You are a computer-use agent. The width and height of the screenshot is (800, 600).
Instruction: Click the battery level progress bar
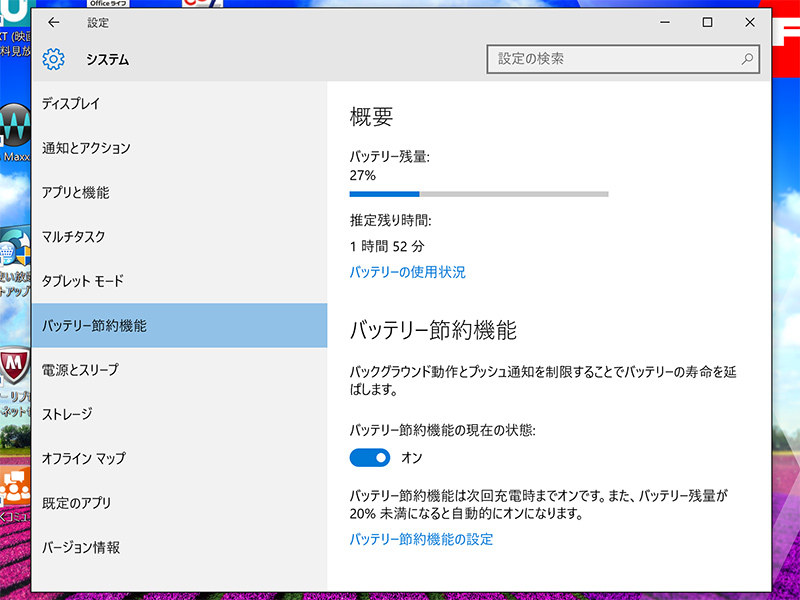[x=478, y=194]
